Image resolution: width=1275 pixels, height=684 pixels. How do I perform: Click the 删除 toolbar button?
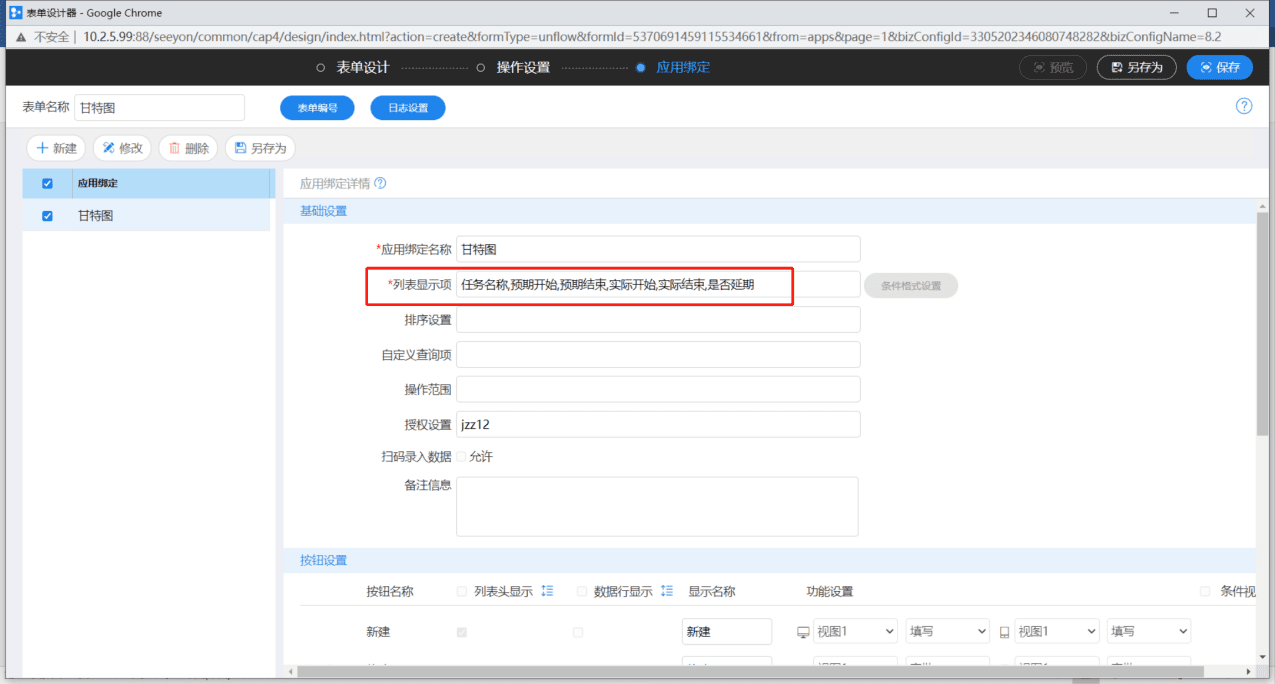click(188, 148)
